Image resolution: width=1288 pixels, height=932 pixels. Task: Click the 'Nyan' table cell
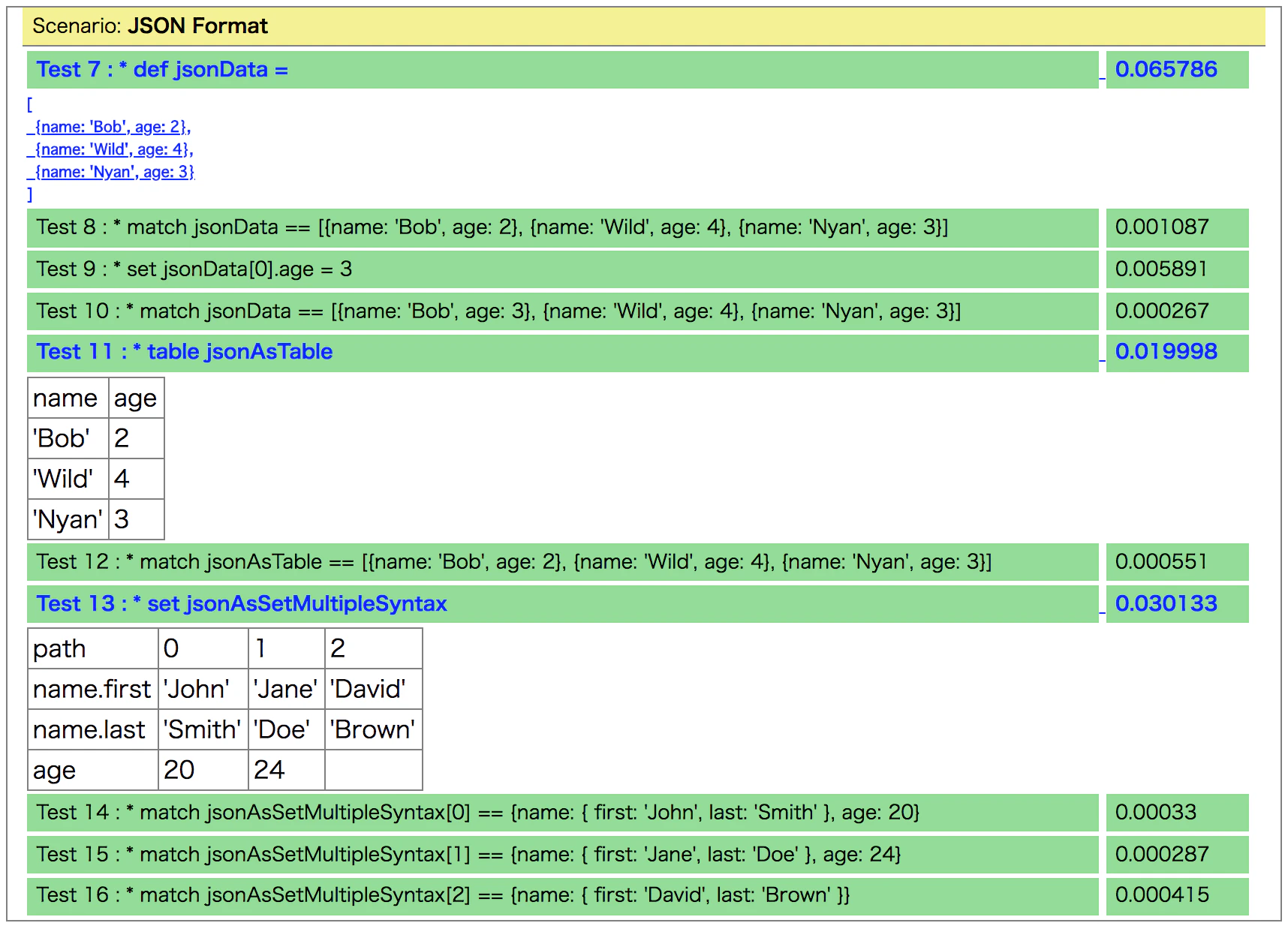click(68, 519)
